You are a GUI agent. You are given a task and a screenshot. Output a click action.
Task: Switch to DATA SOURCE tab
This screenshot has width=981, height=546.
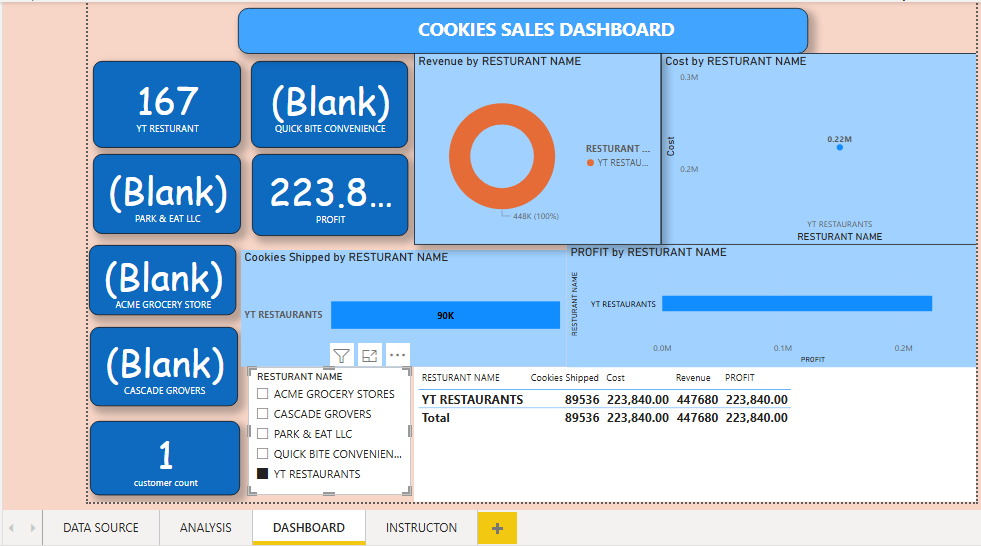point(101,528)
